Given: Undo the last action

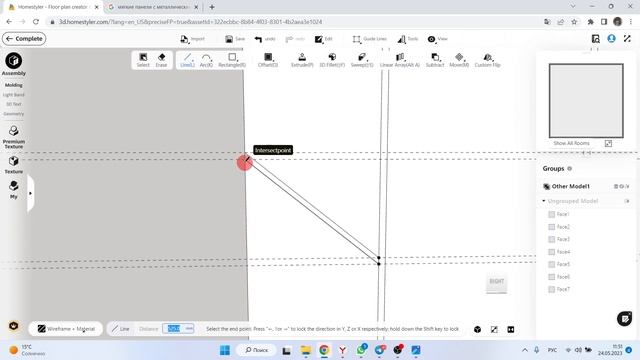Looking at the screenshot, I should [x=265, y=39].
